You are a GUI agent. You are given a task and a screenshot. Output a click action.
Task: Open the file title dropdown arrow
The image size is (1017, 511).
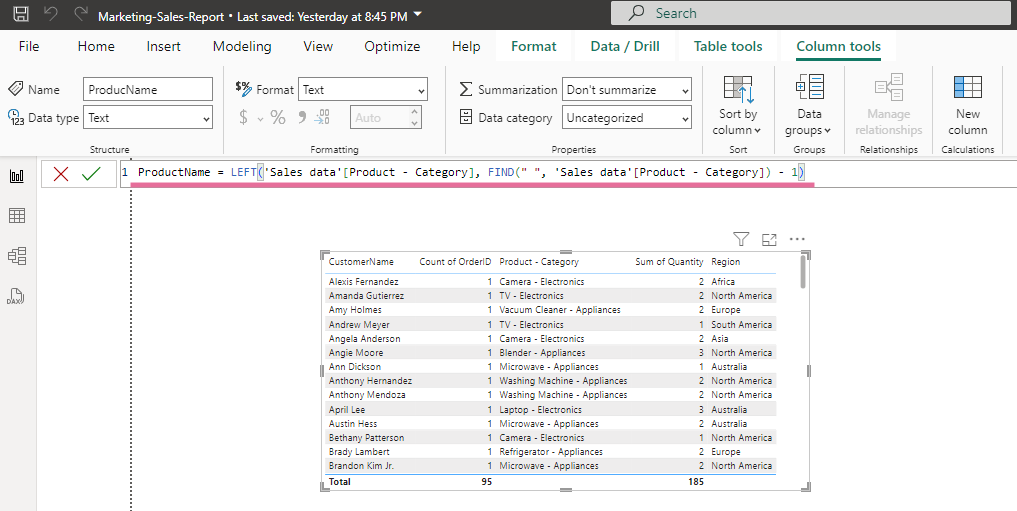(x=417, y=14)
